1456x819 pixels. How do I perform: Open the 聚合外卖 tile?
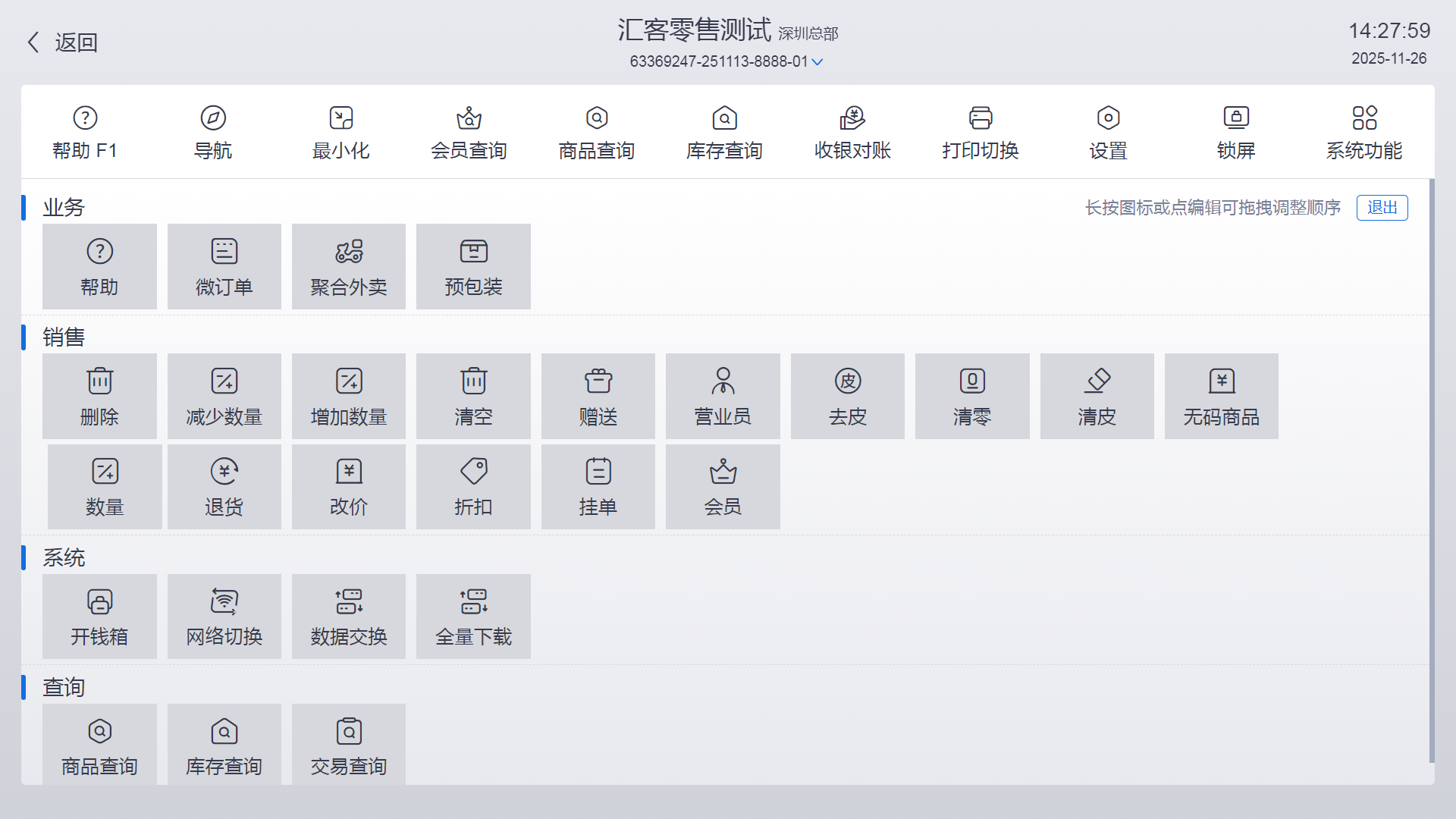click(x=349, y=266)
